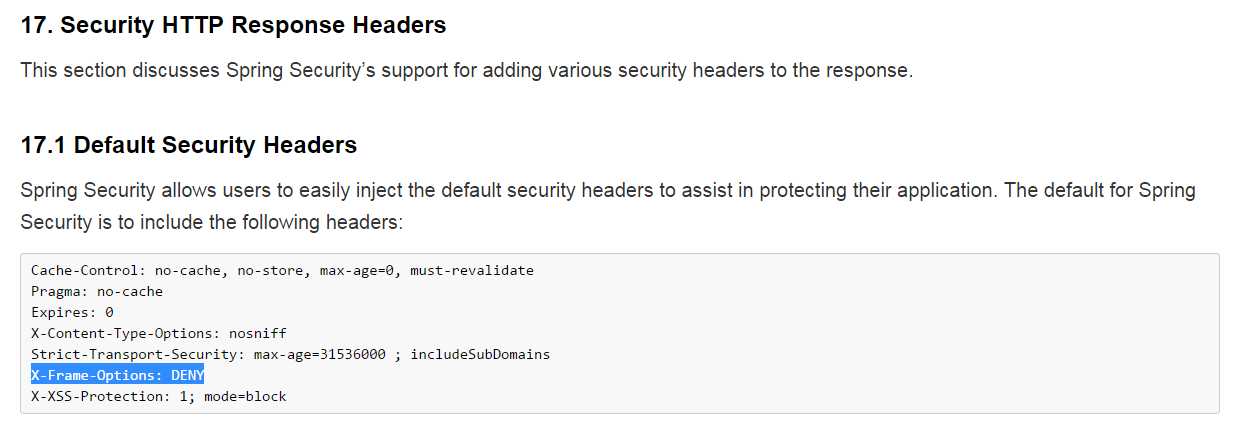The height and width of the screenshot is (428, 1234).
Task: Click the Expires: 0 line
Action: 72,312
